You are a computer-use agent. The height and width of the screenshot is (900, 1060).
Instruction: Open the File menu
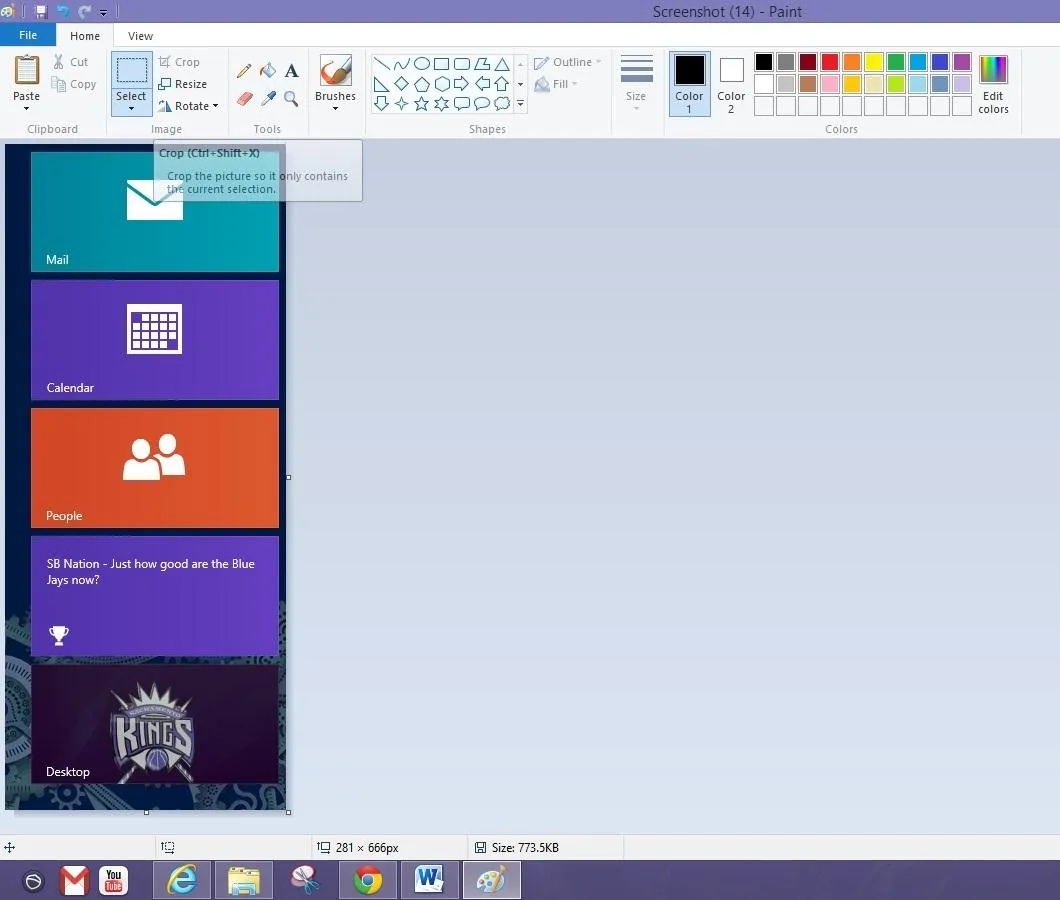click(28, 35)
